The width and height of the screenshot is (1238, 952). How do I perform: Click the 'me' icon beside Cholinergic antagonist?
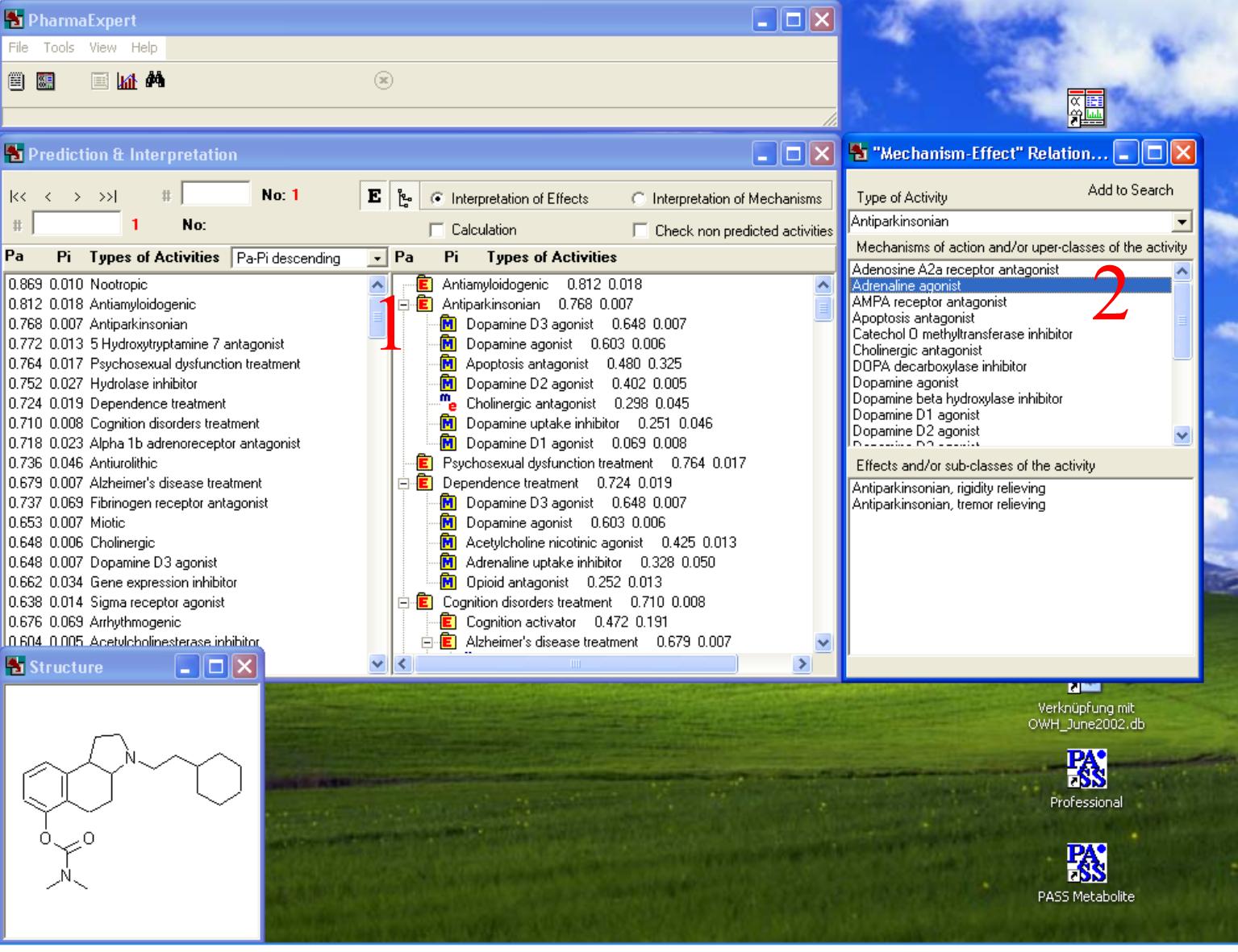(x=448, y=403)
